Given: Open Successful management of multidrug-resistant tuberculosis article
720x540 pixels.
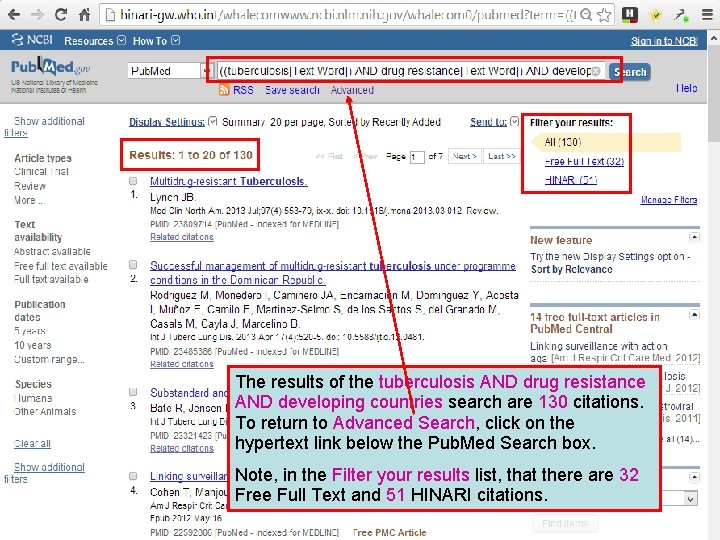Looking at the screenshot, I should pos(333,273).
